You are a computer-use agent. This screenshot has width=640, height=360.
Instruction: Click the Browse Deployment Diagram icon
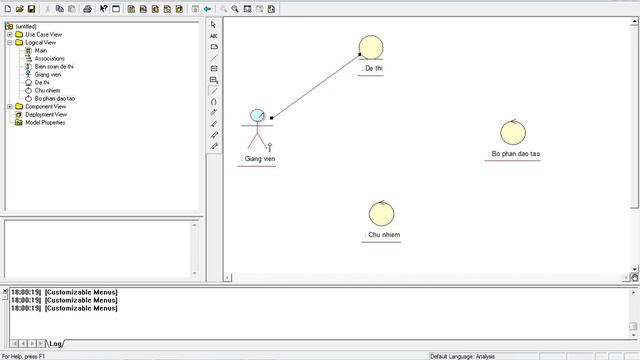click(x=179, y=9)
